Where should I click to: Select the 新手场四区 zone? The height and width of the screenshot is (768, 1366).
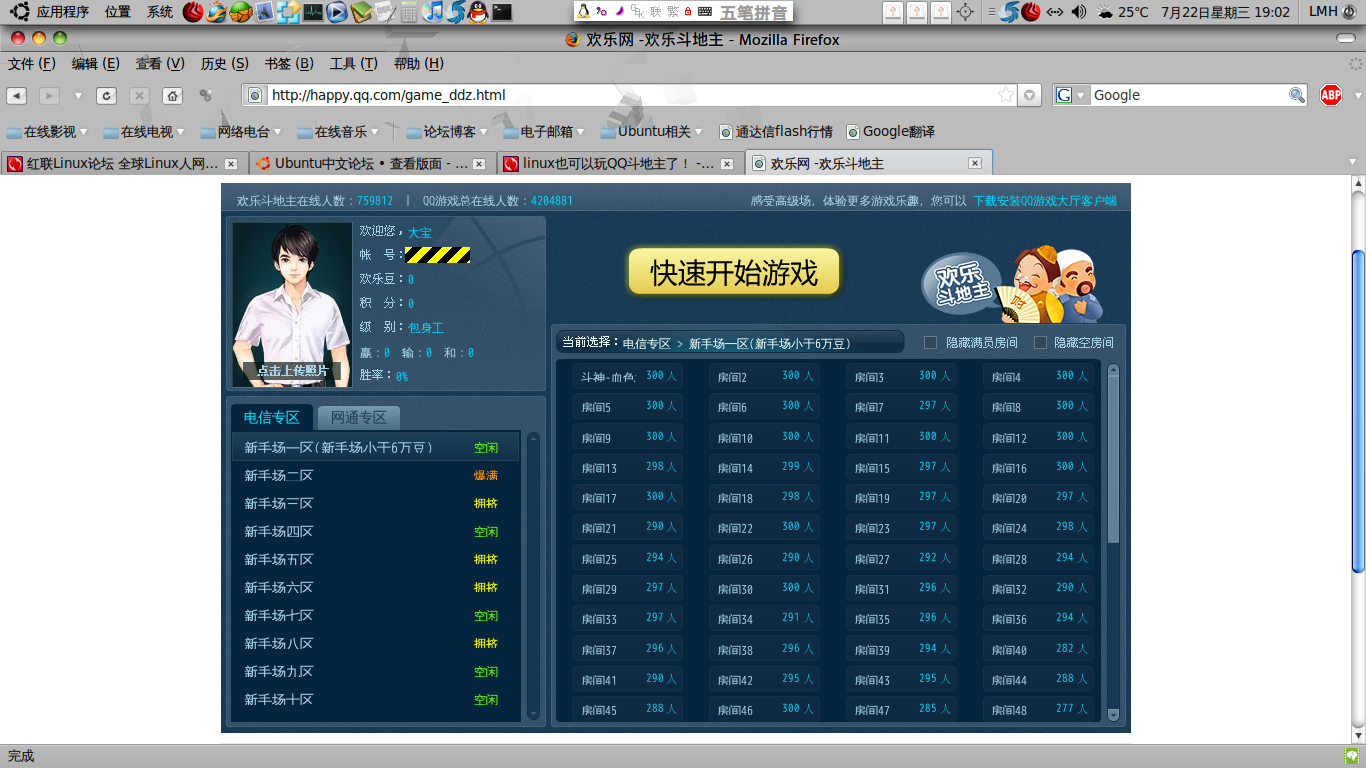point(376,532)
